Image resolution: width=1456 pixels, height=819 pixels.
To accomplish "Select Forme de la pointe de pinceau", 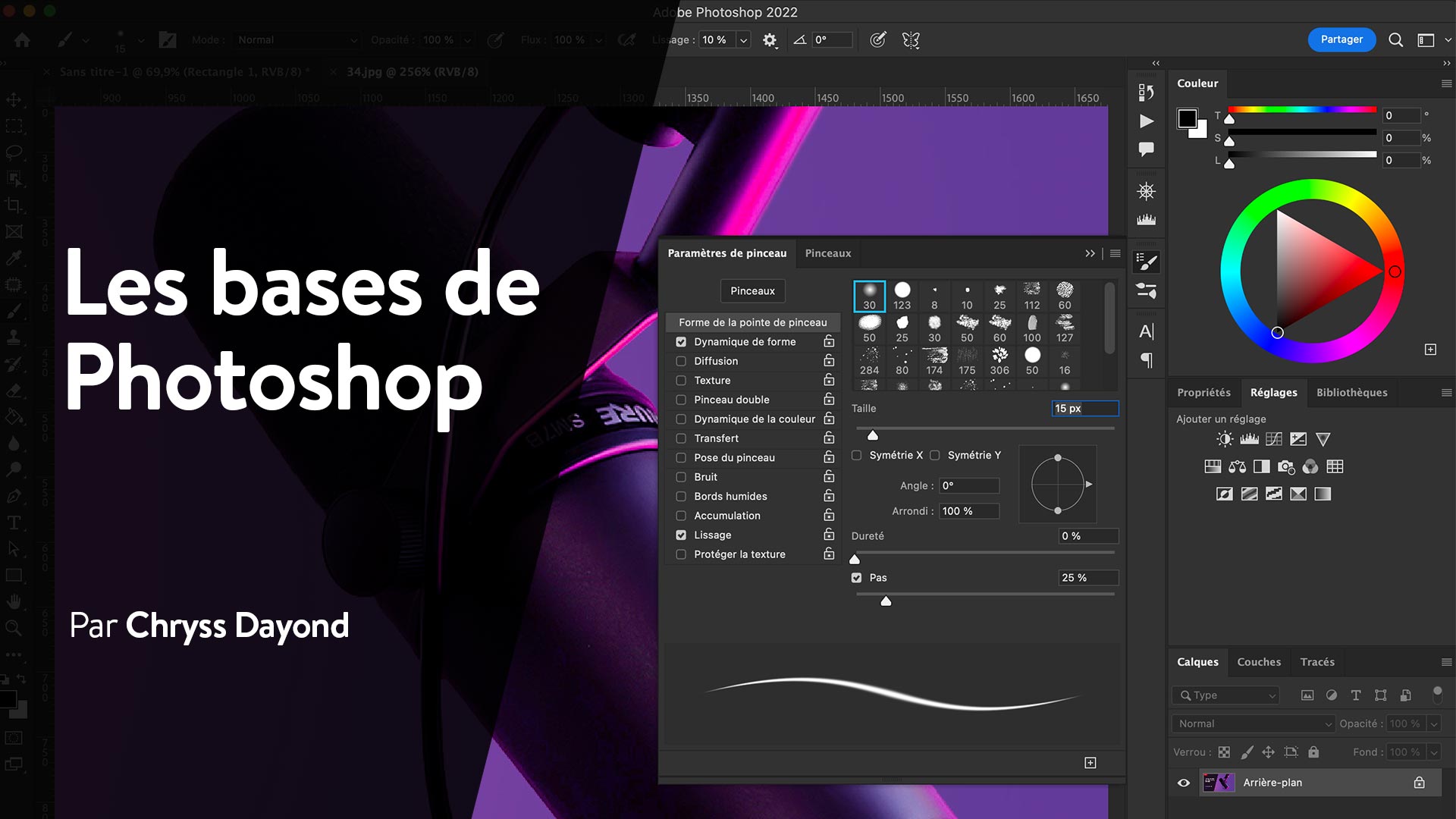I will (753, 323).
